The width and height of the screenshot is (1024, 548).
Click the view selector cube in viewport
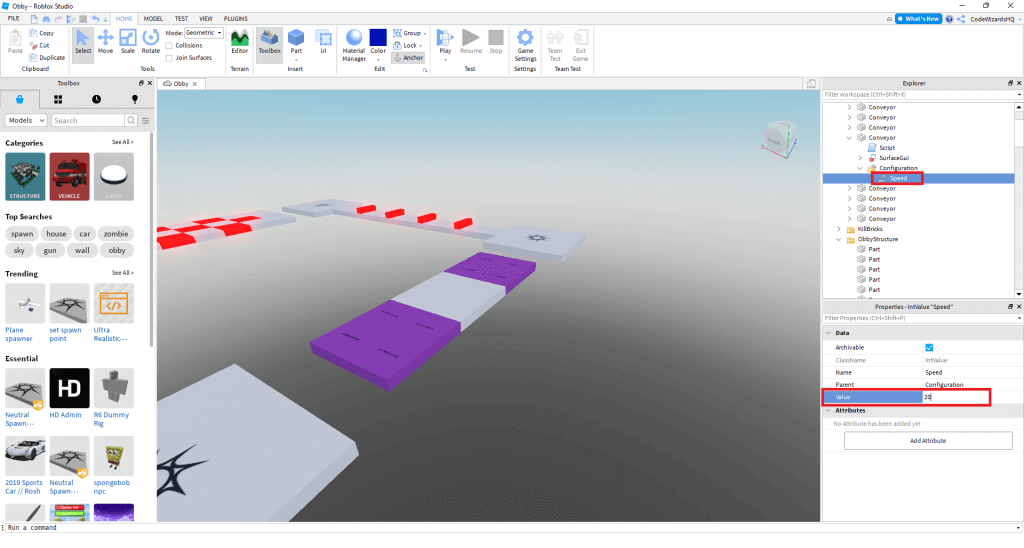click(779, 138)
